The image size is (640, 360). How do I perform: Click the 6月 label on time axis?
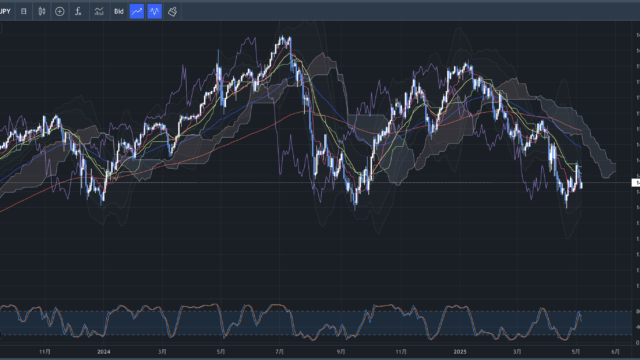click(615, 351)
